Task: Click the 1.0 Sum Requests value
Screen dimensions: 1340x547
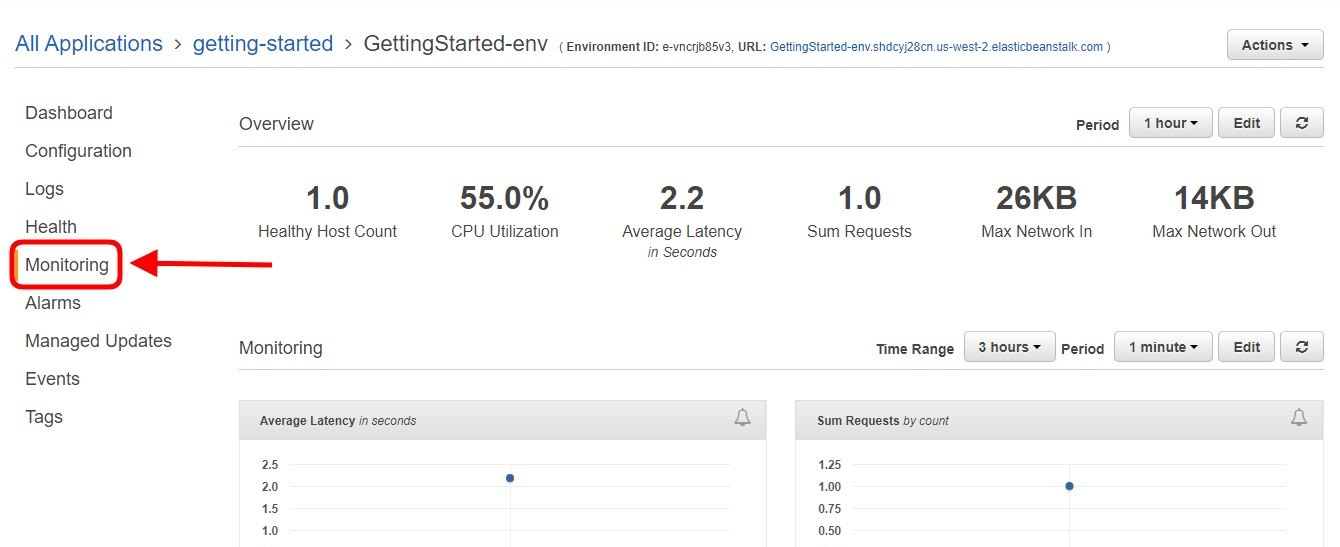Action: [859, 198]
